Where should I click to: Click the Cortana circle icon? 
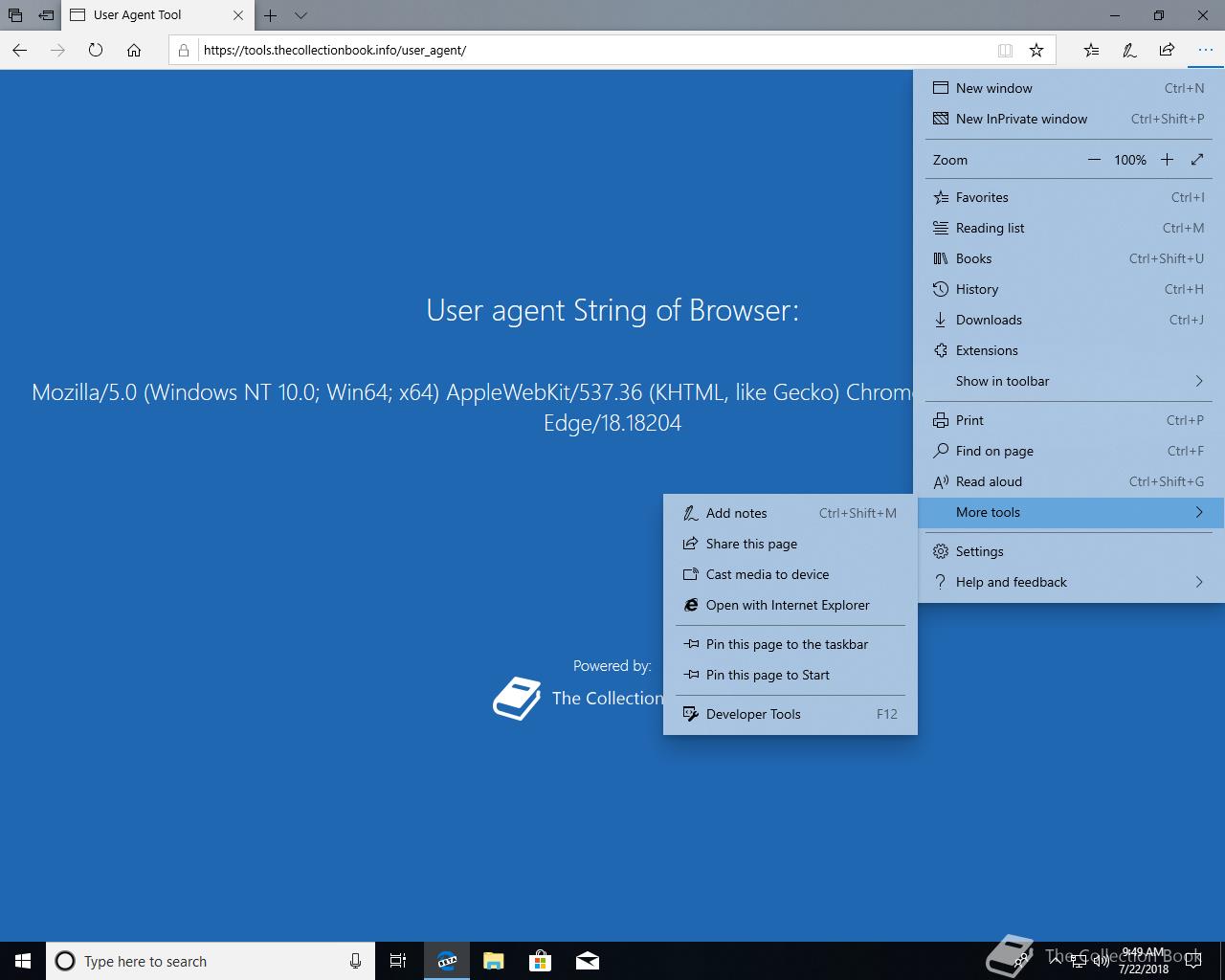[x=65, y=961]
